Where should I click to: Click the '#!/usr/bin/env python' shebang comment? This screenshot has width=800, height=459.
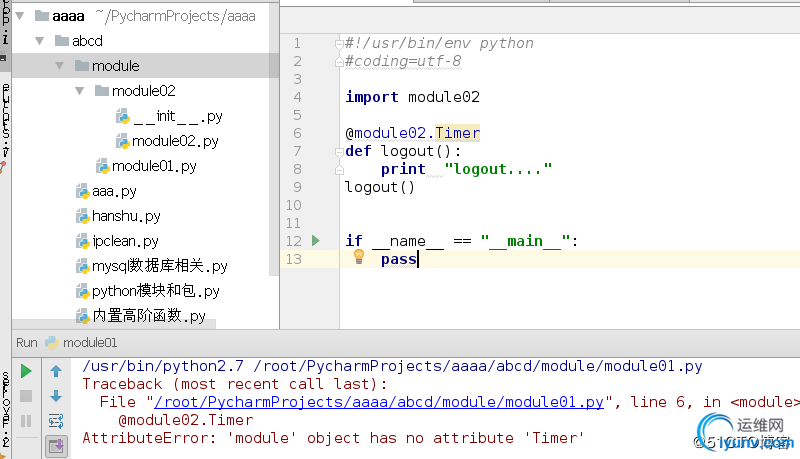click(x=439, y=43)
